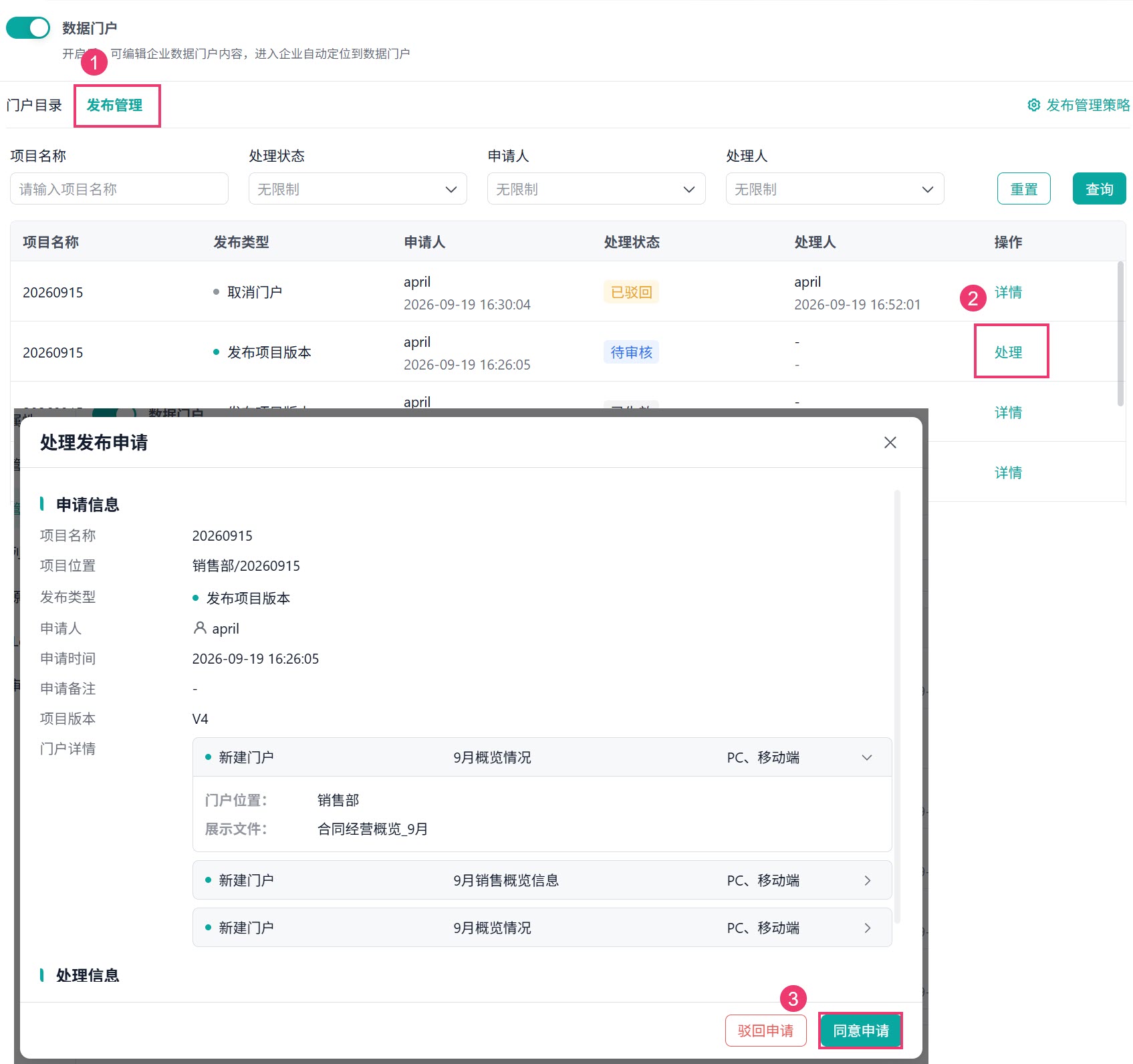1133x1064 pixels.
Task: Click the 已驳回 status tag
Action: point(631,292)
